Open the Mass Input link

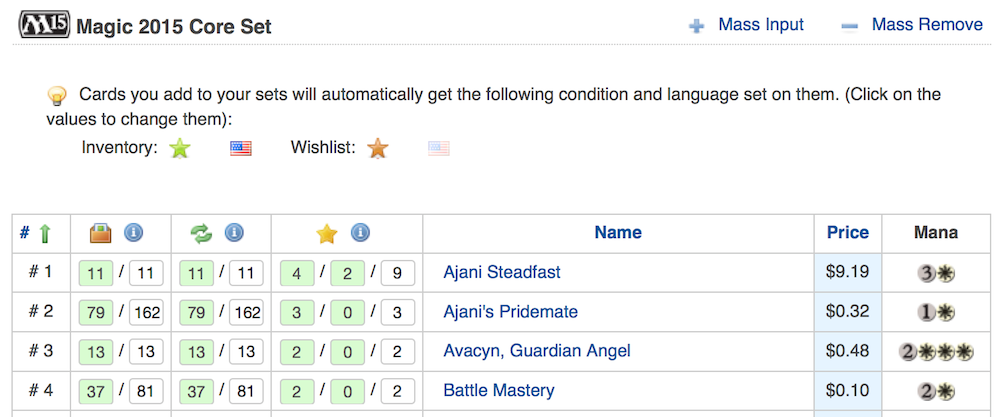pos(760,25)
